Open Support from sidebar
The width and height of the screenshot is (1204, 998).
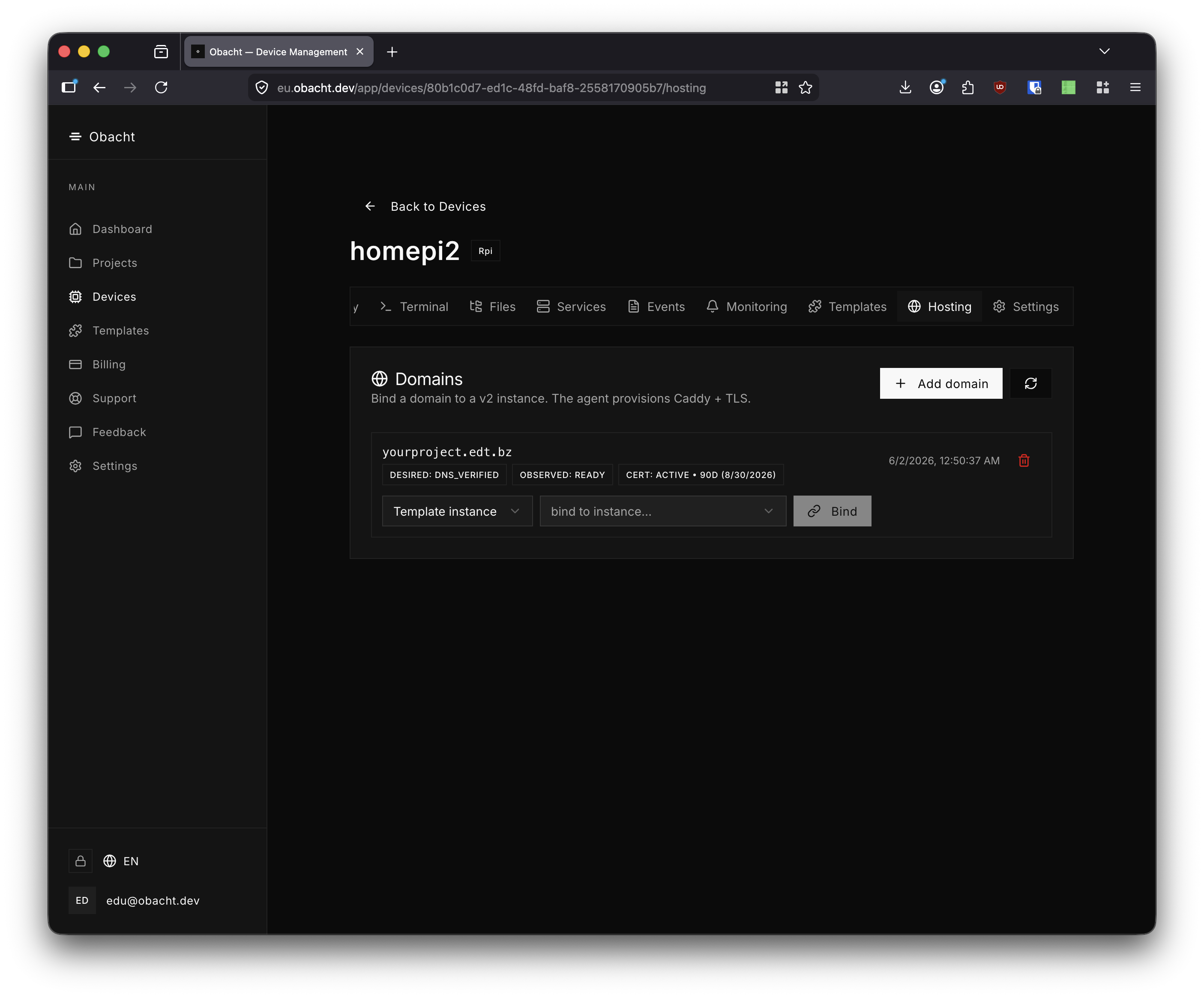(x=103, y=398)
